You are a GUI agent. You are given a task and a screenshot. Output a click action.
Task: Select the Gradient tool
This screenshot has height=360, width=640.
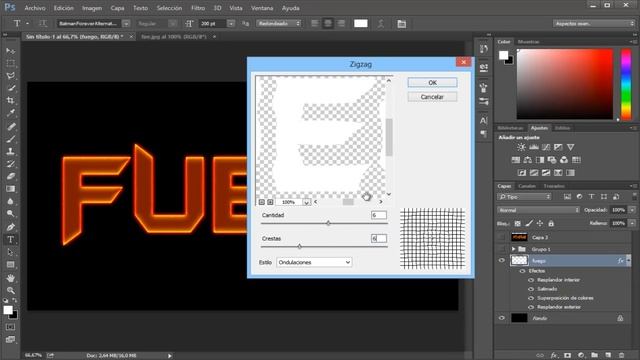(11, 189)
